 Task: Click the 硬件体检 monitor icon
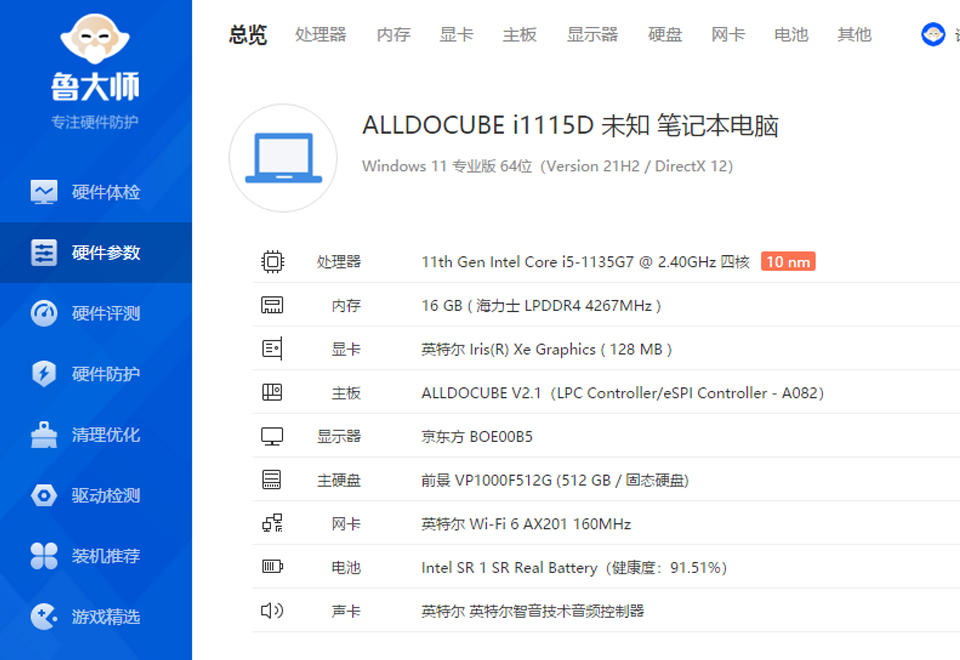44,192
